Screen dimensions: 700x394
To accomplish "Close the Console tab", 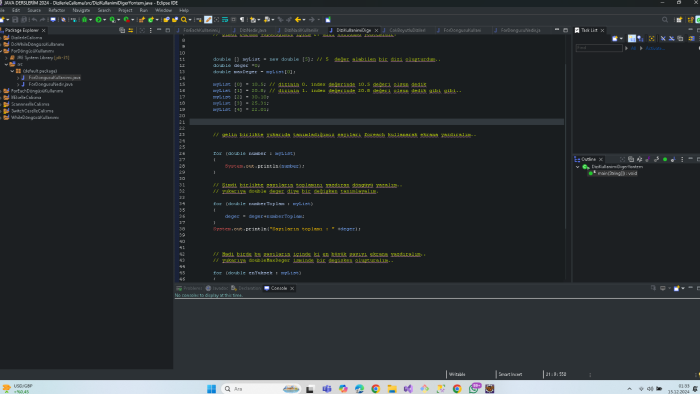I will point(292,288).
